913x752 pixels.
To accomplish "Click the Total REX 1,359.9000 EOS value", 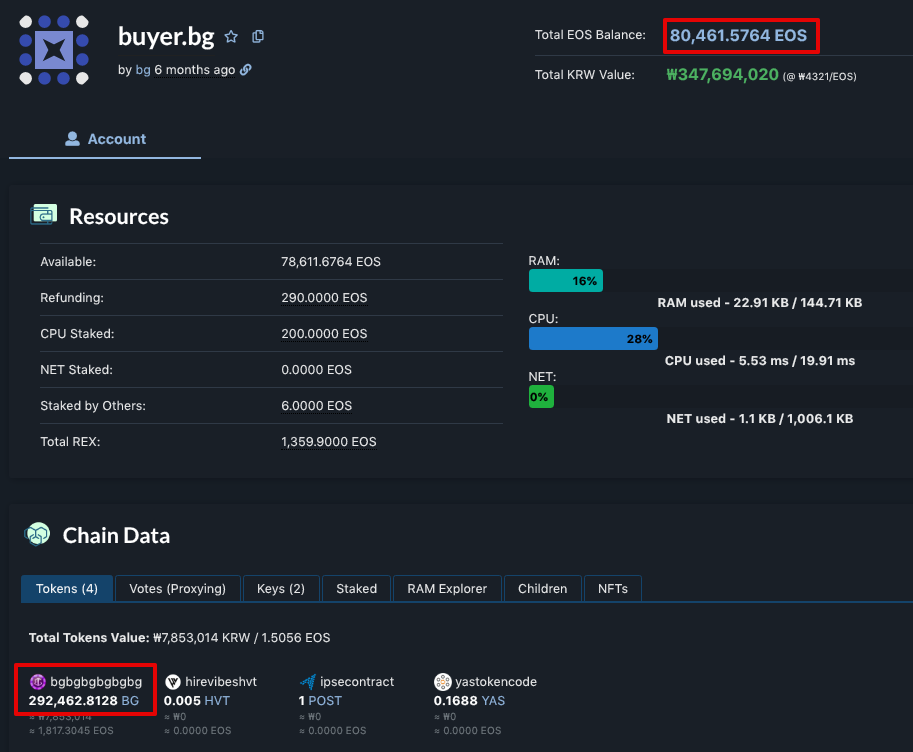I will (329, 442).
